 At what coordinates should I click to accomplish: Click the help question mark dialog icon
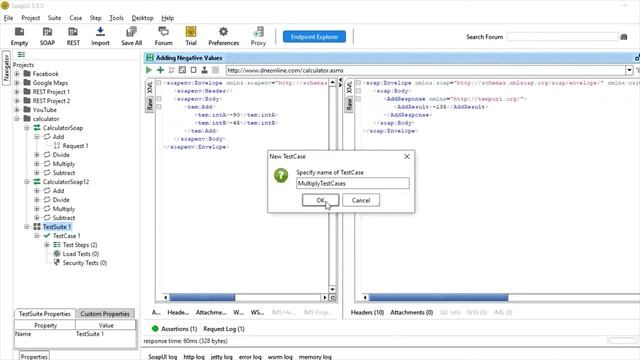point(281,176)
